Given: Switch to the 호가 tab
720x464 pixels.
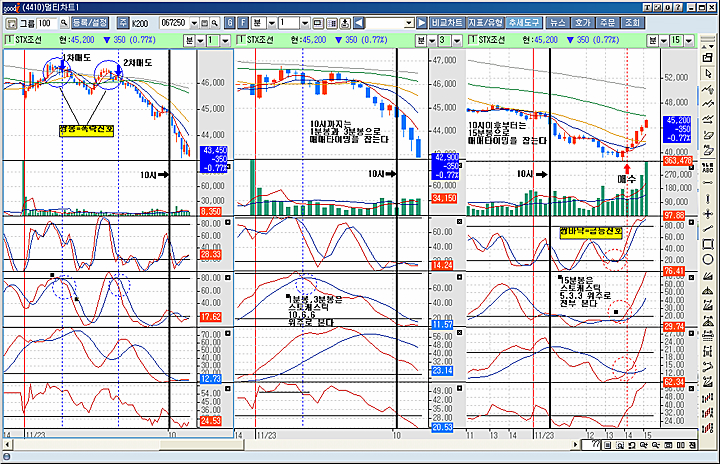Looking at the screenshot, I should tap(583, 23).
